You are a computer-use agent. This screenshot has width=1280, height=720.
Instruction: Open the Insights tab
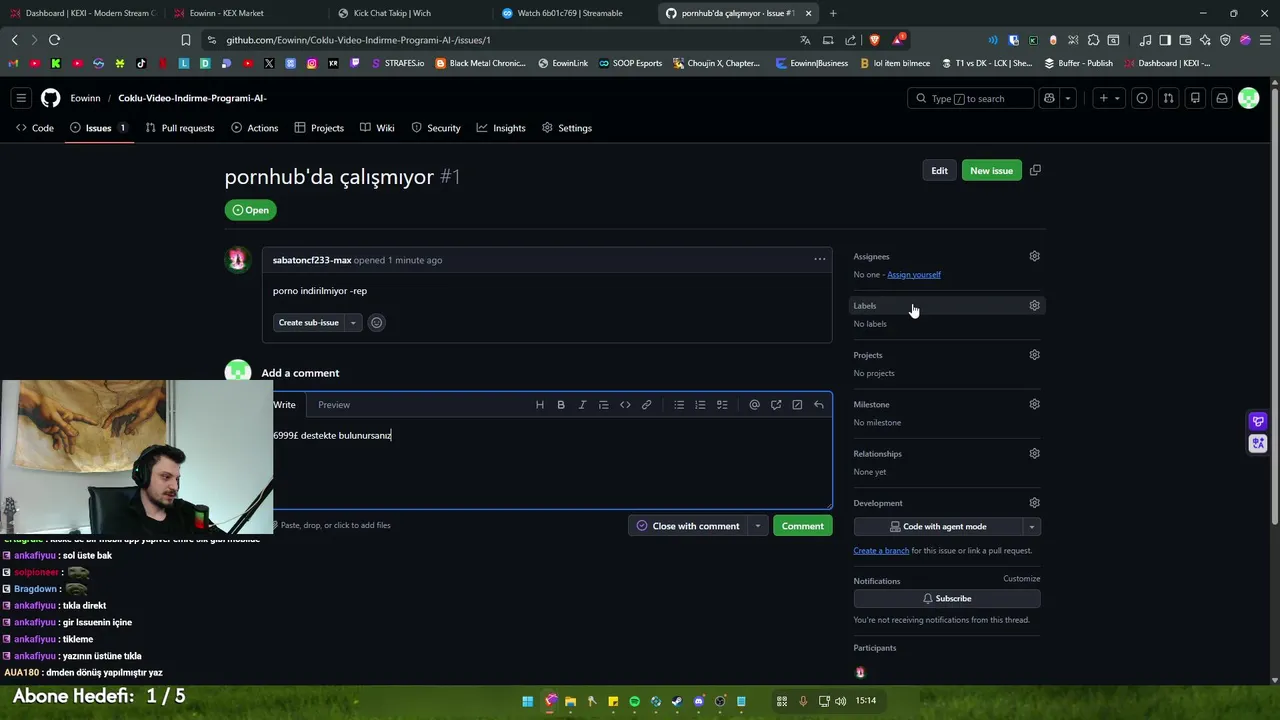click(501, 128)
